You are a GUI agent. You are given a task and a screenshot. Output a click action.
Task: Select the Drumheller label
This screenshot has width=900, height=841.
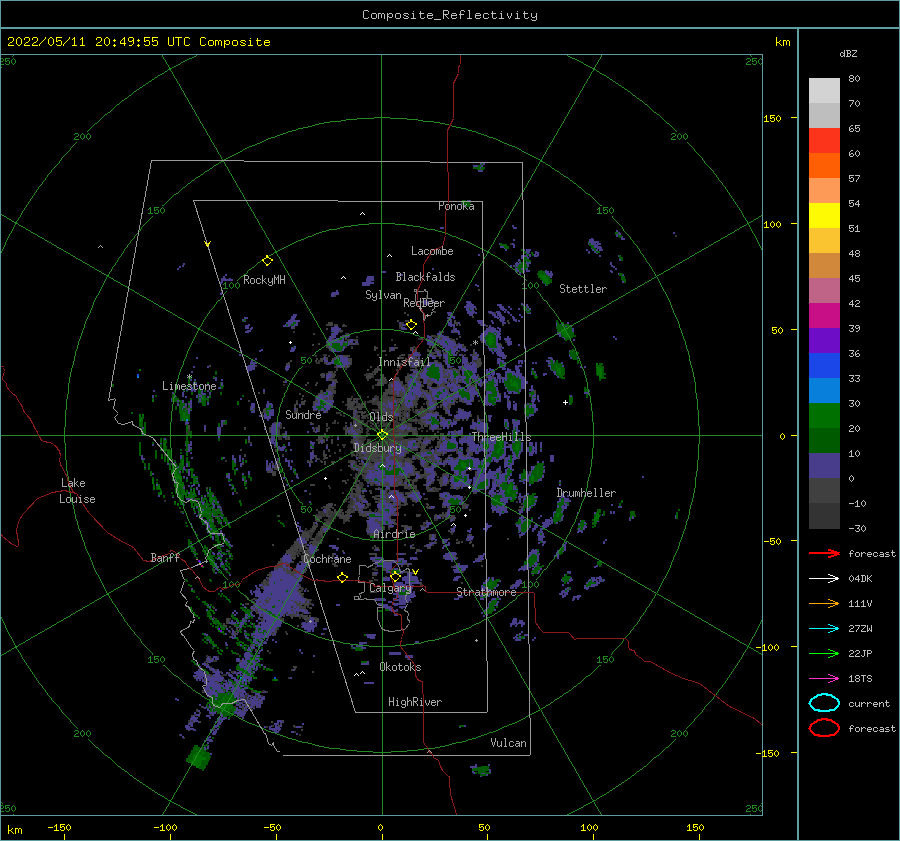pos(586,493)
